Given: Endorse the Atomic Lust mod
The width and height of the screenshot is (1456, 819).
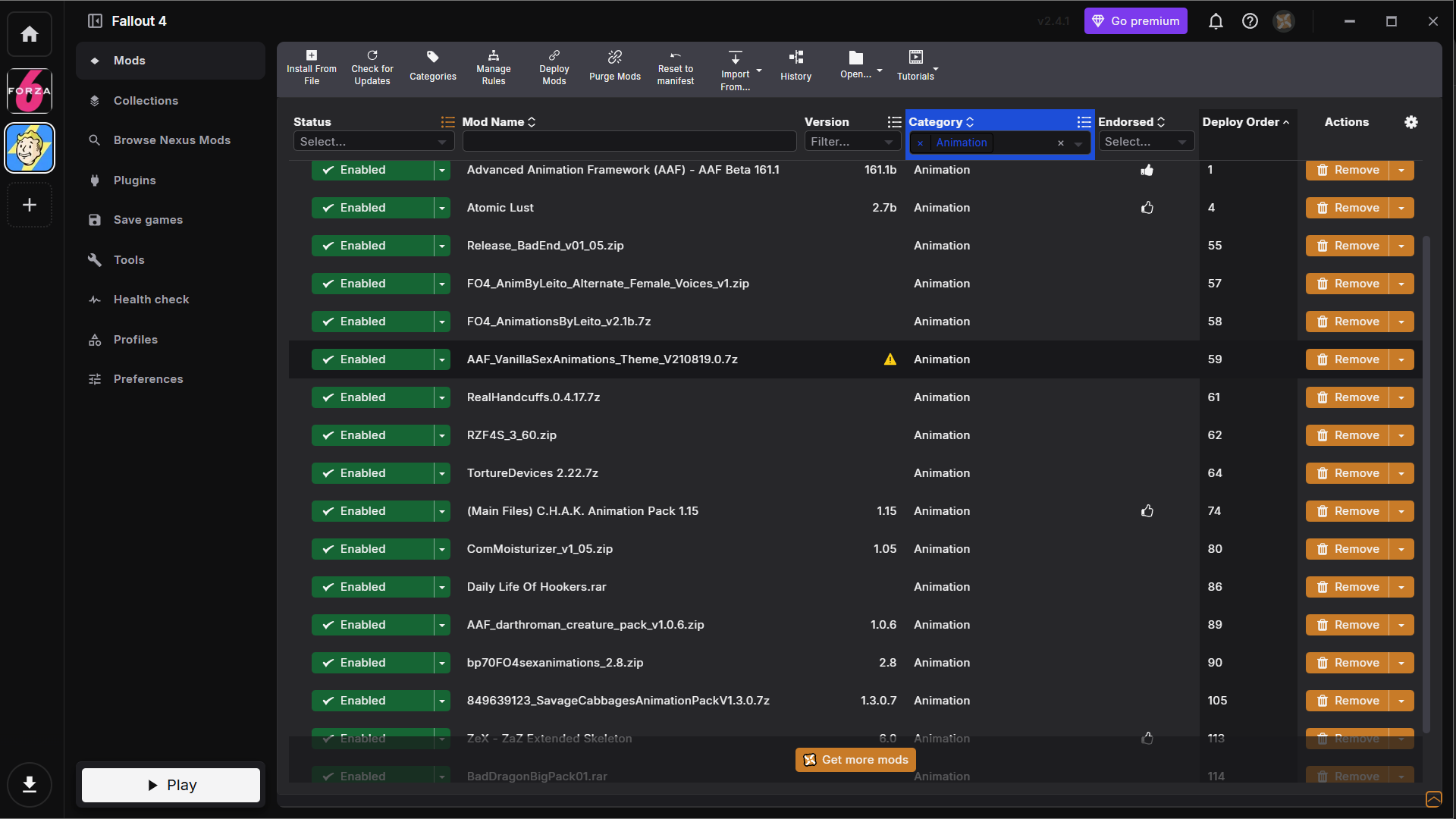Looking at the screenshot, I should (1147, 208).
